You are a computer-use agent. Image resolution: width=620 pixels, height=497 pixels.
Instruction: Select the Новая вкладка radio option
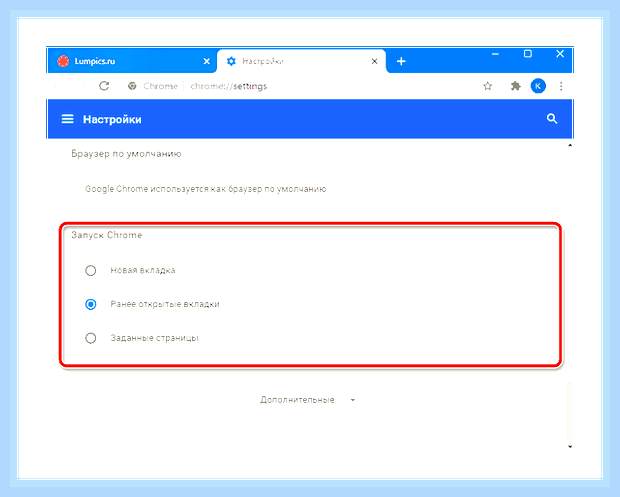[91, 270]
